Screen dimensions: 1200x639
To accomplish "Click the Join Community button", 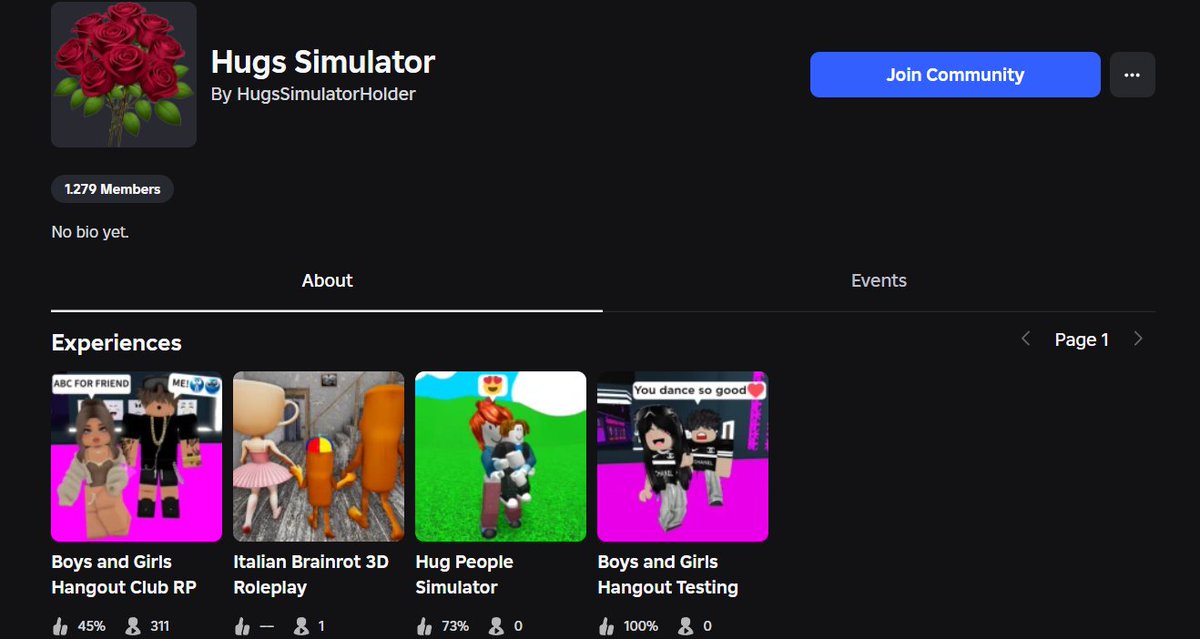I will click(955, 75).
